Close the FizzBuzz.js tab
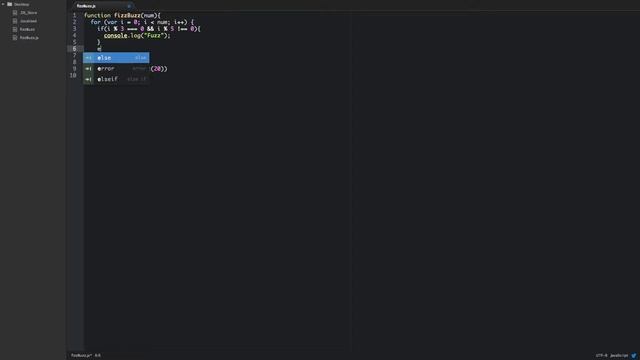 129,6
